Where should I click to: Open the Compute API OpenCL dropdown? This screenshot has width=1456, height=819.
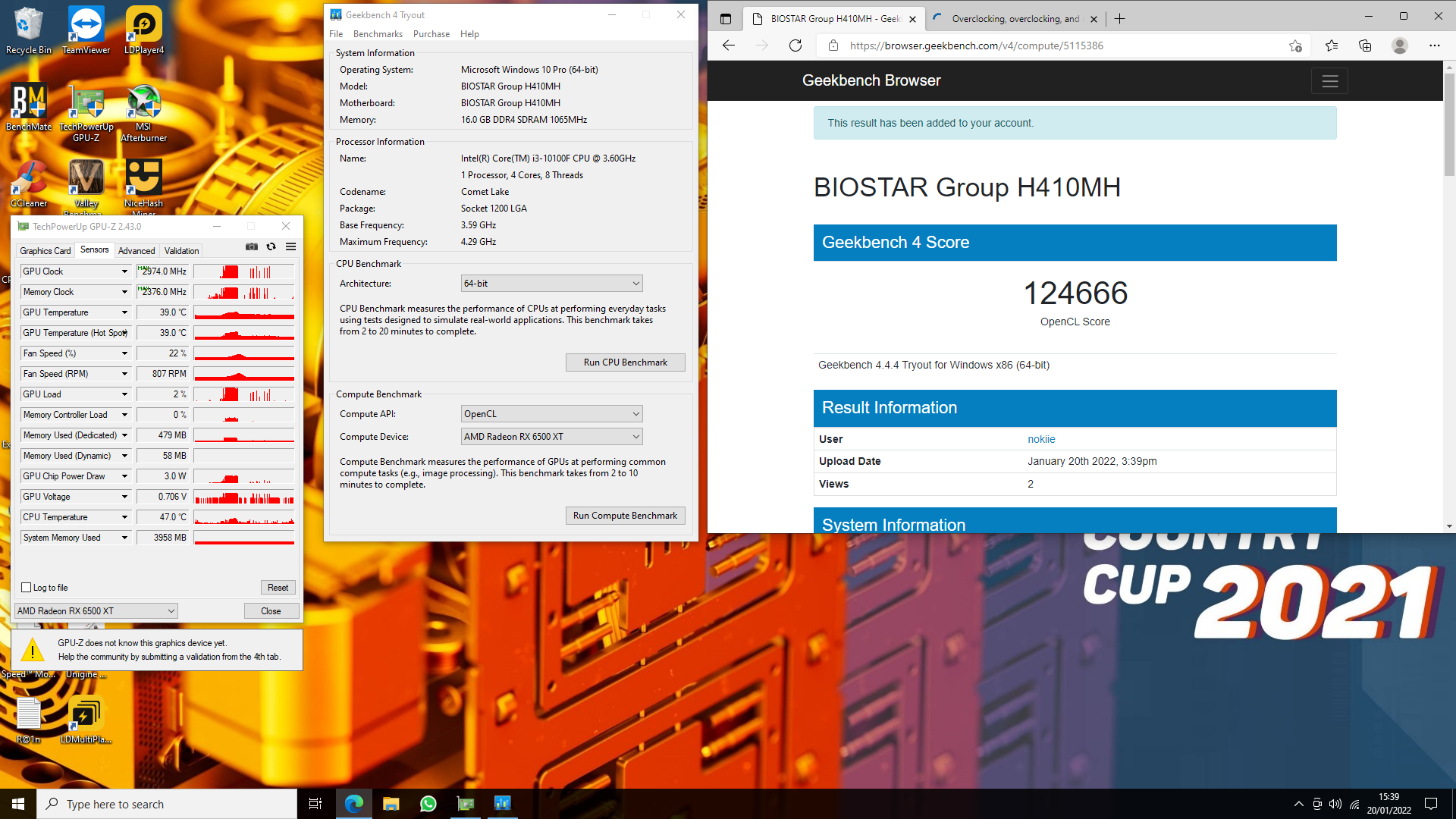pos(551,414)
